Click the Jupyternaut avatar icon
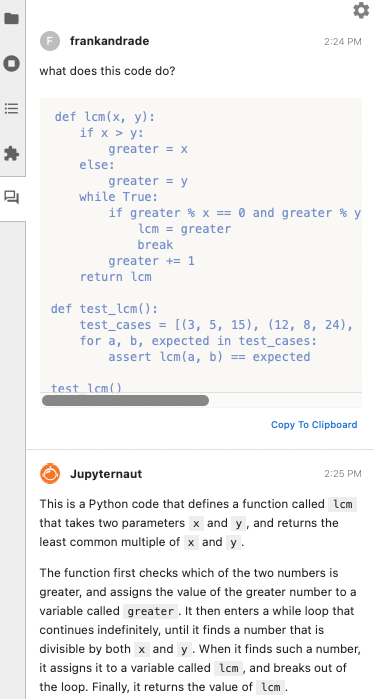374x699 pixels. (x=49, y=473)
